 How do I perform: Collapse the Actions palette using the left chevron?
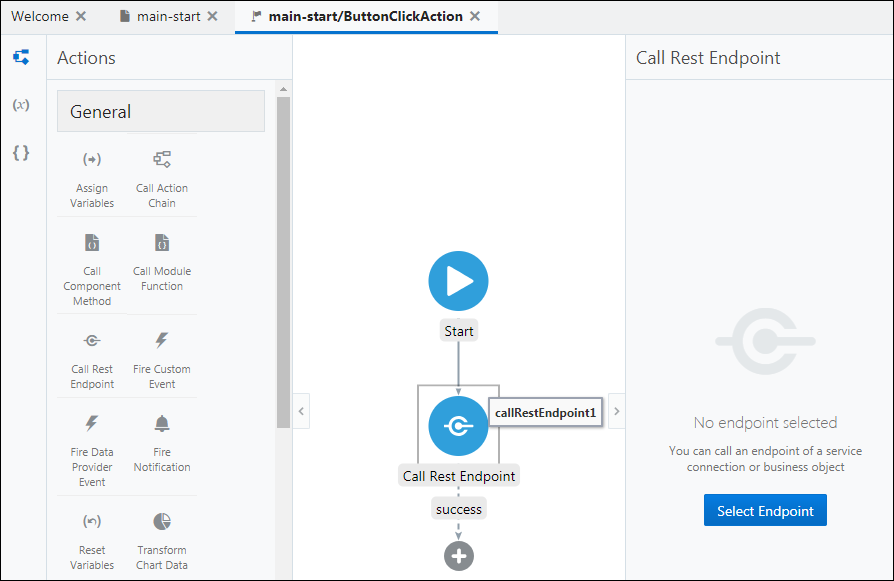[301, 410]
